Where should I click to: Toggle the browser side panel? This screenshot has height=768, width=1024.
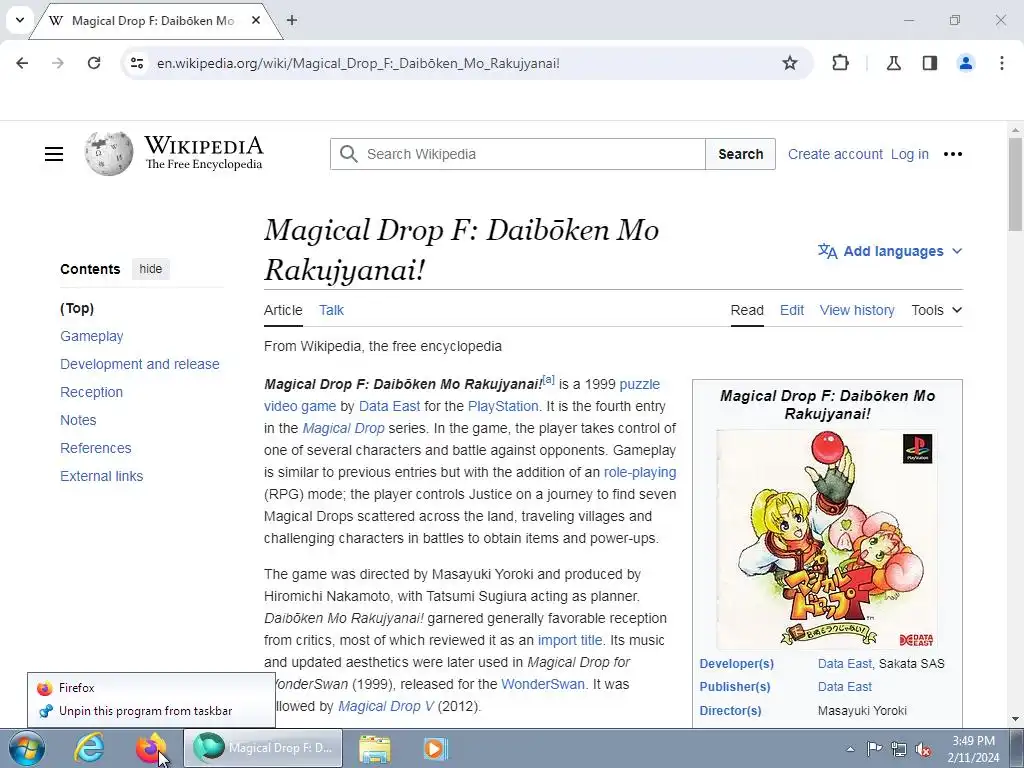tap(929, 63)
